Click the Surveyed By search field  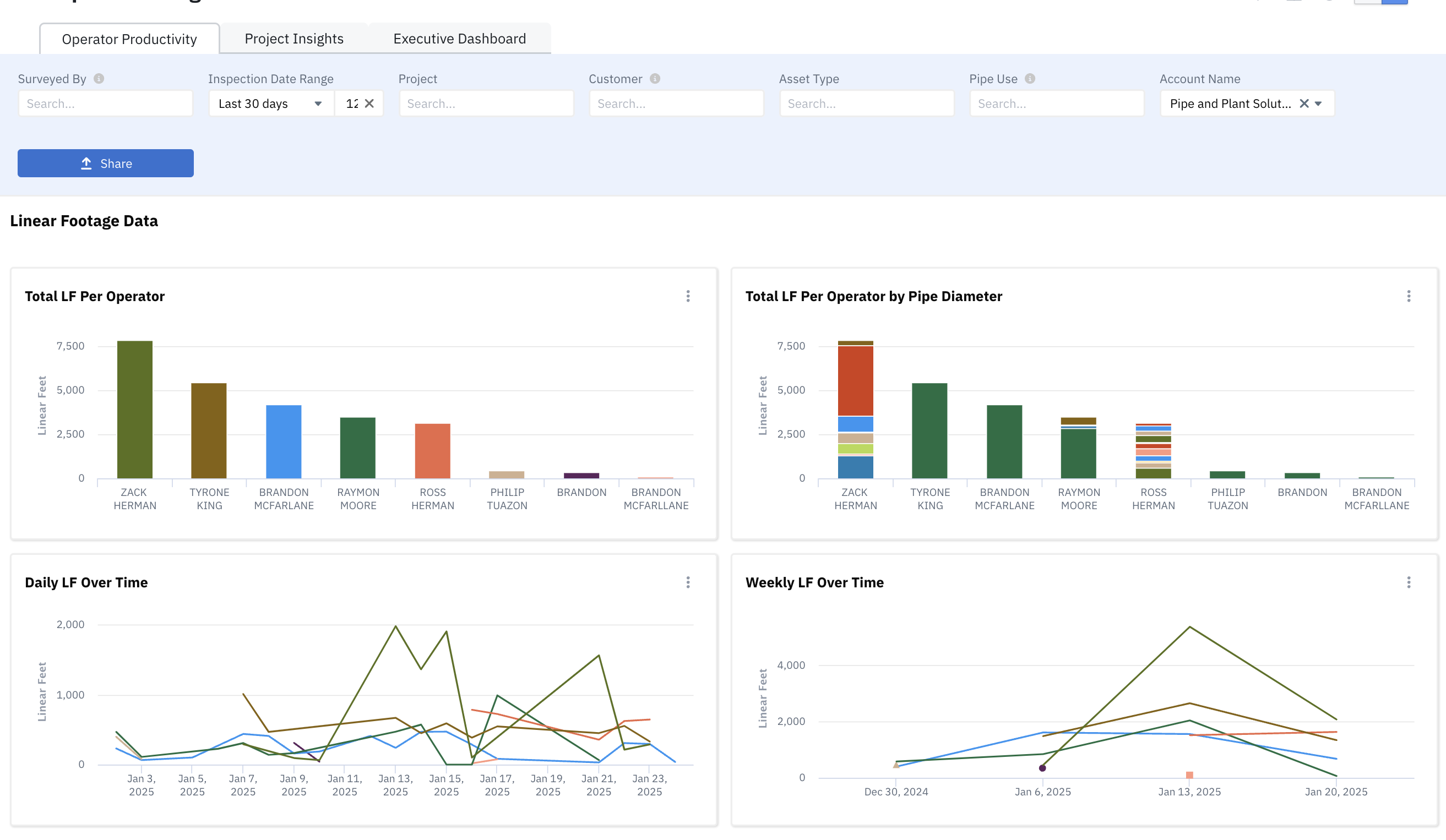(106, 103)
